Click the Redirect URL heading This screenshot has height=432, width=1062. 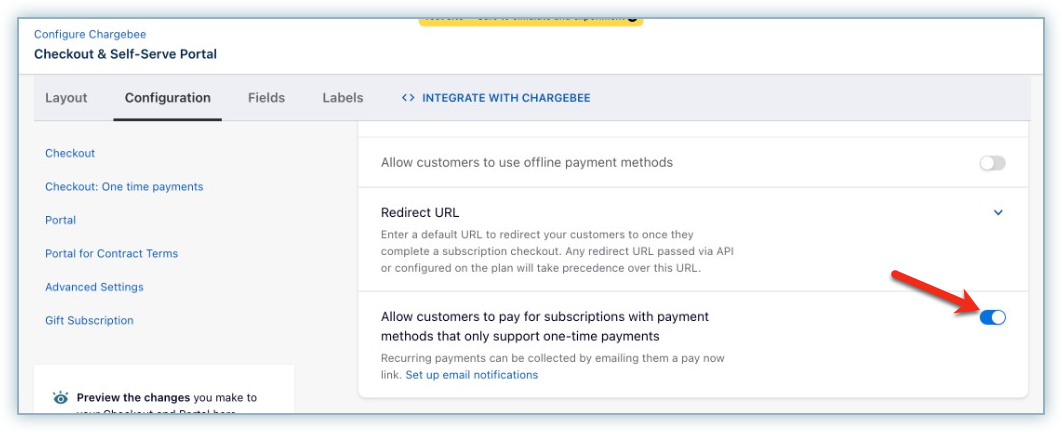420,213
